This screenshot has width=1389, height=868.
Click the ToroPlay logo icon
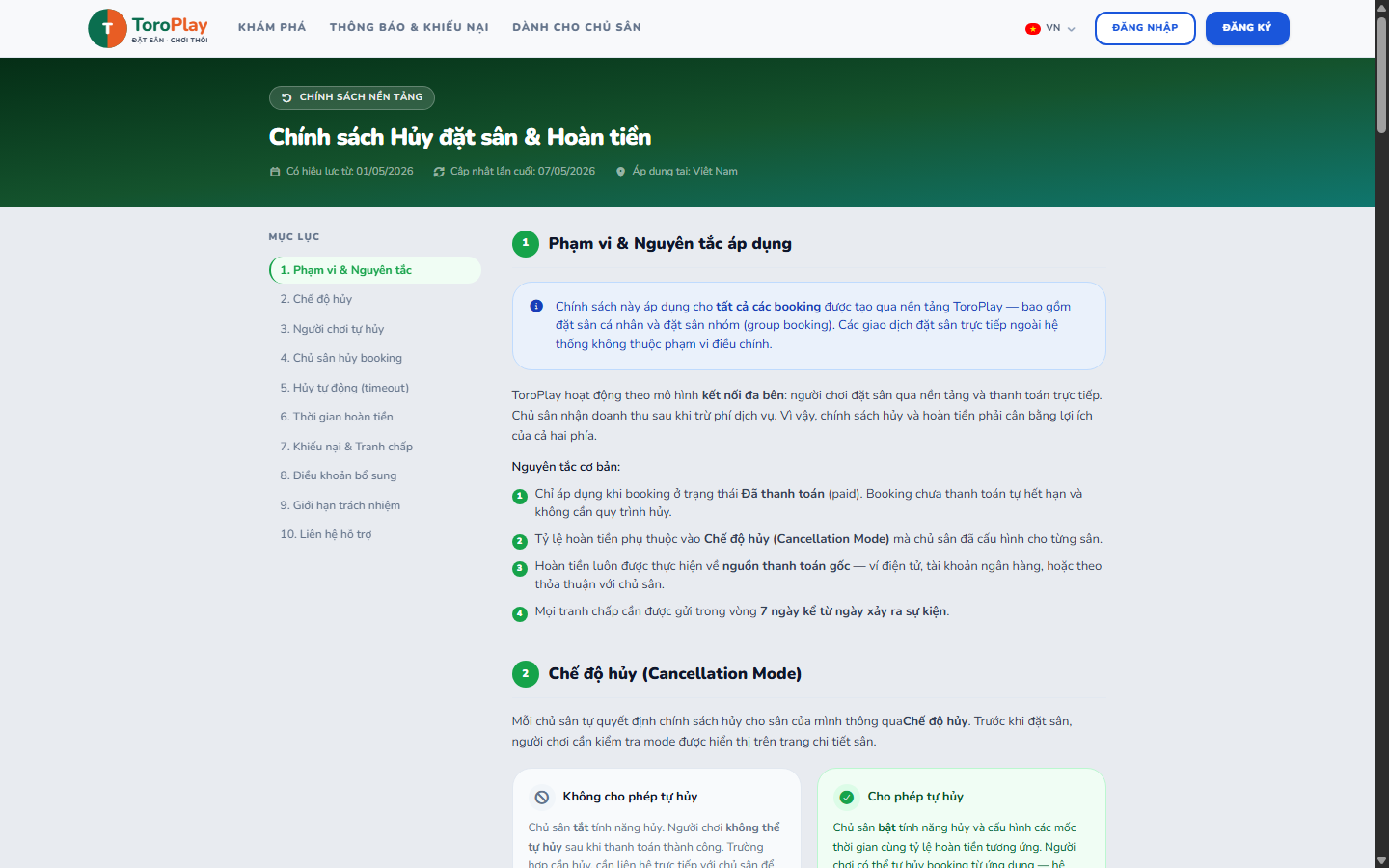[107, 29]
